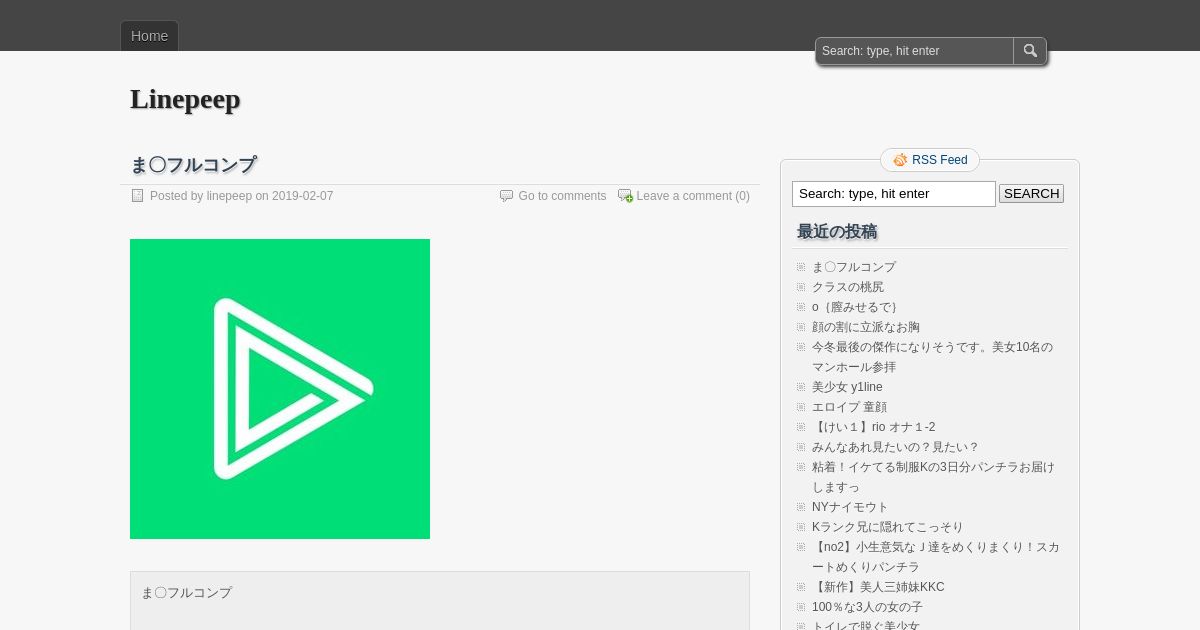Click the ま〇フルコンプ text in content box
Screen dimensions: 1200x630
point(186,593)
